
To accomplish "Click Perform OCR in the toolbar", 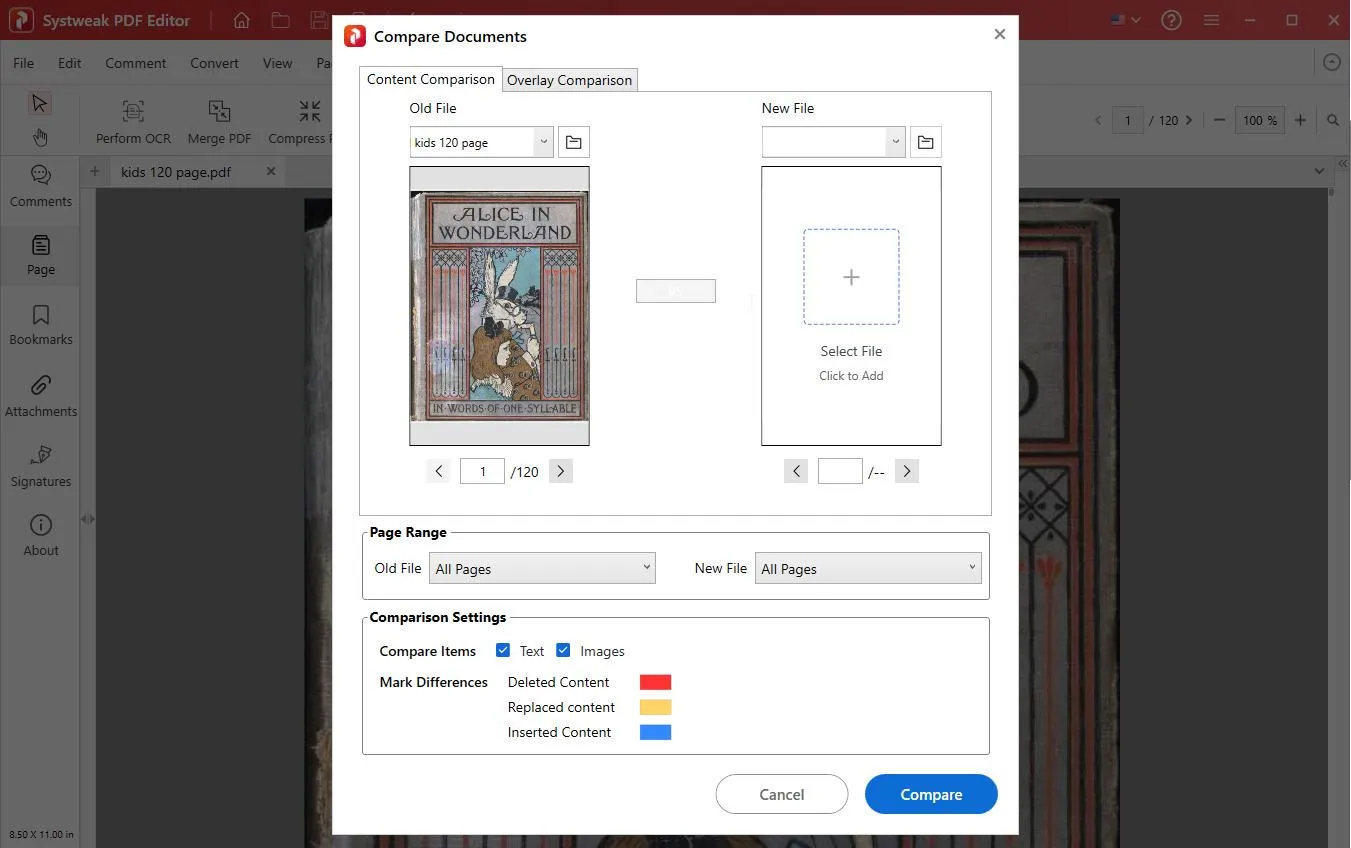I will (x=133, y=122).
